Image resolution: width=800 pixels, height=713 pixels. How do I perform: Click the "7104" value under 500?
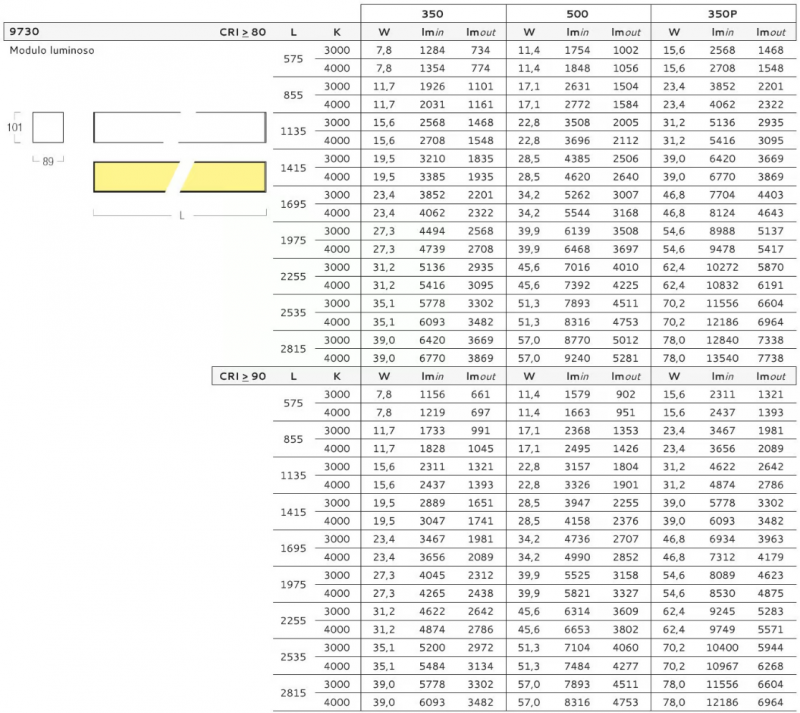tap(577, 648)
